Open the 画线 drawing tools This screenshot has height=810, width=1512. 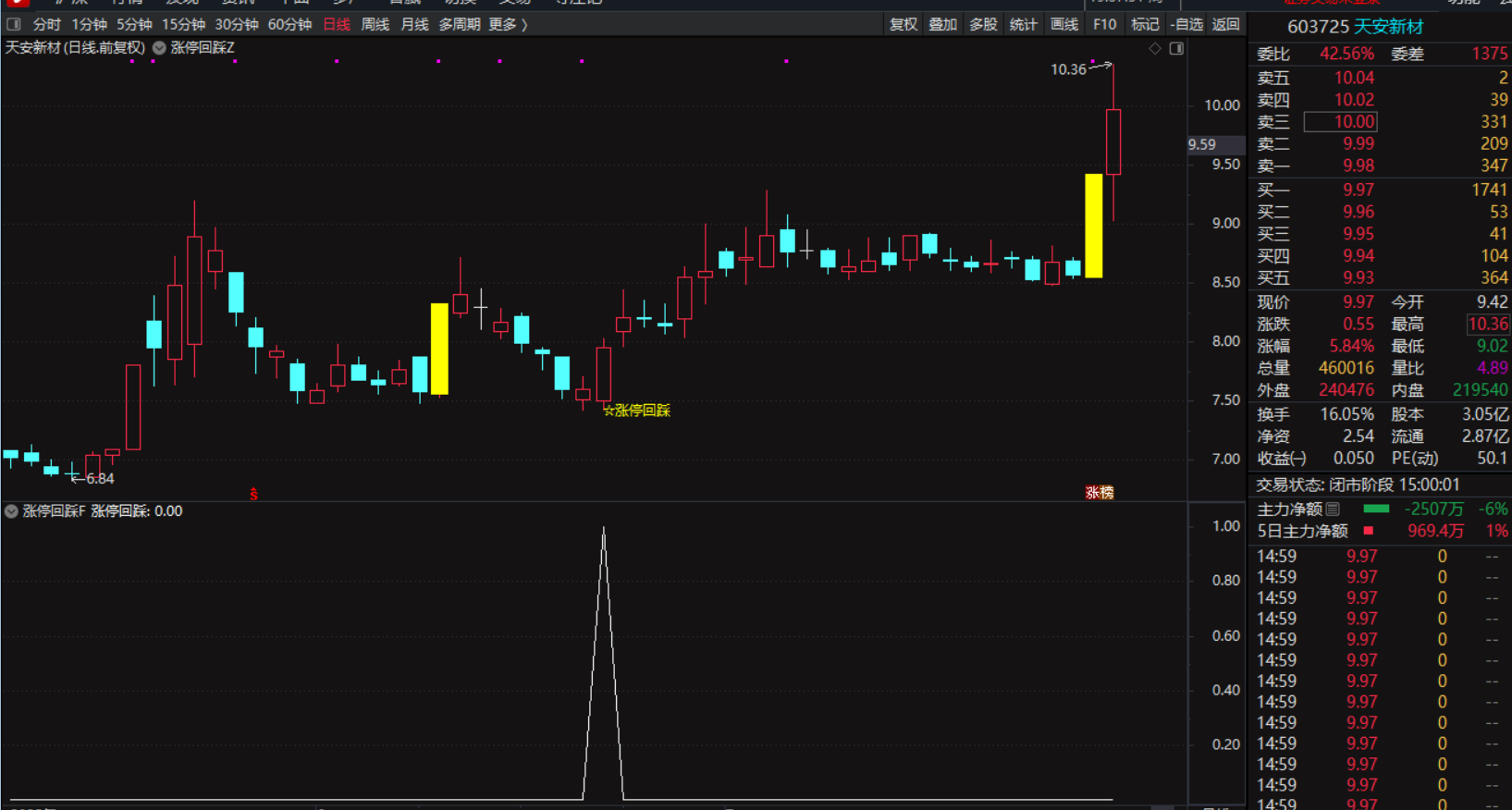tap(1064, 24)
